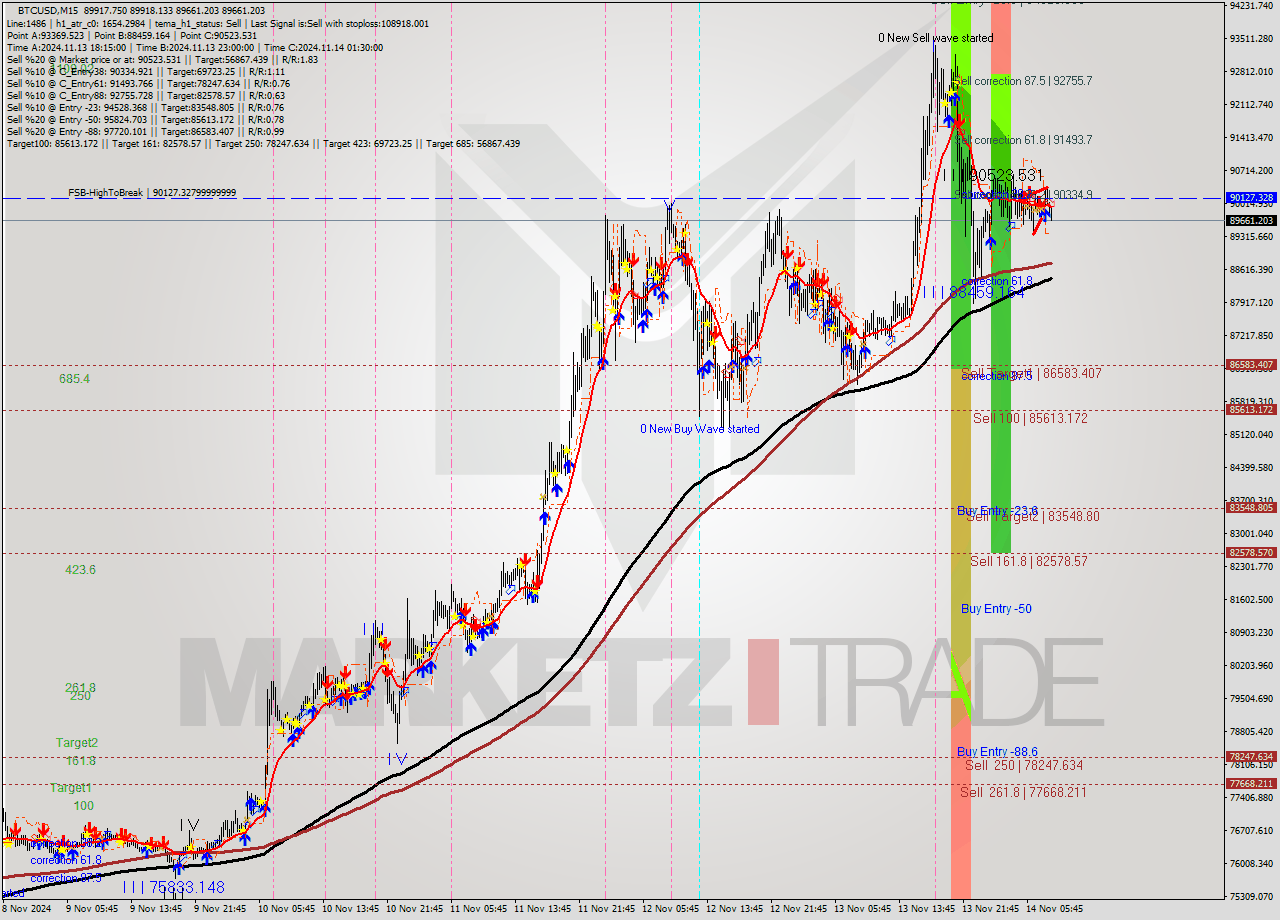This screenshot has height=920, width=1280.
Task: Click the 'Sell 161.8 | 82578.57' label
Action: 1028,561
